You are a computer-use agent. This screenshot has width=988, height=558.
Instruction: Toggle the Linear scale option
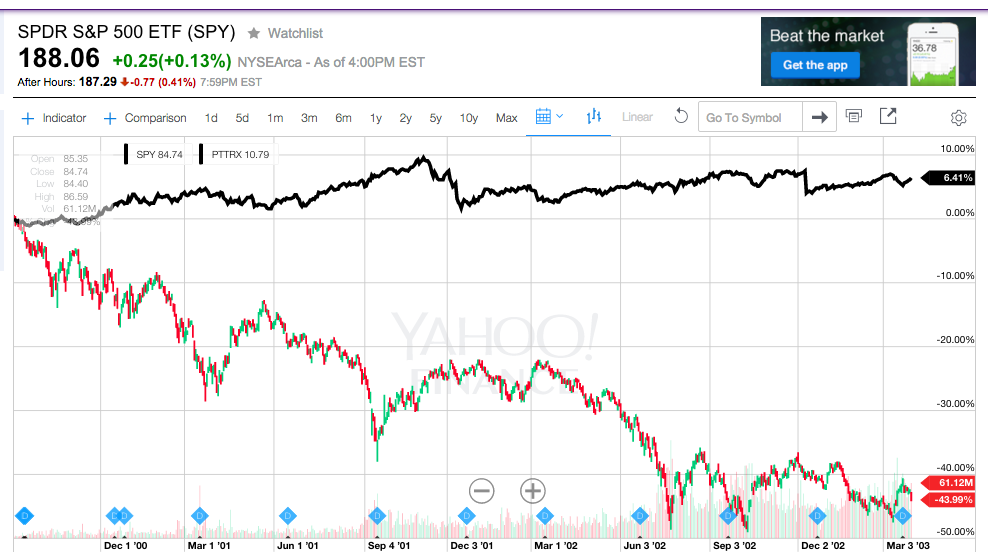[637, 117]
